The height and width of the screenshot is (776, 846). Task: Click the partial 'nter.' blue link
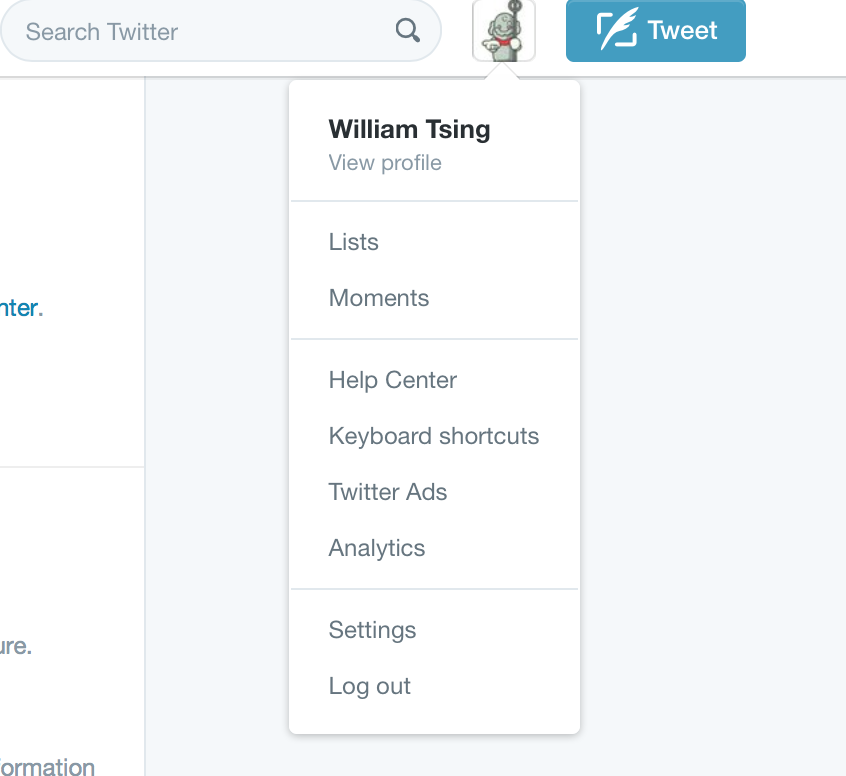coord(21,309)
